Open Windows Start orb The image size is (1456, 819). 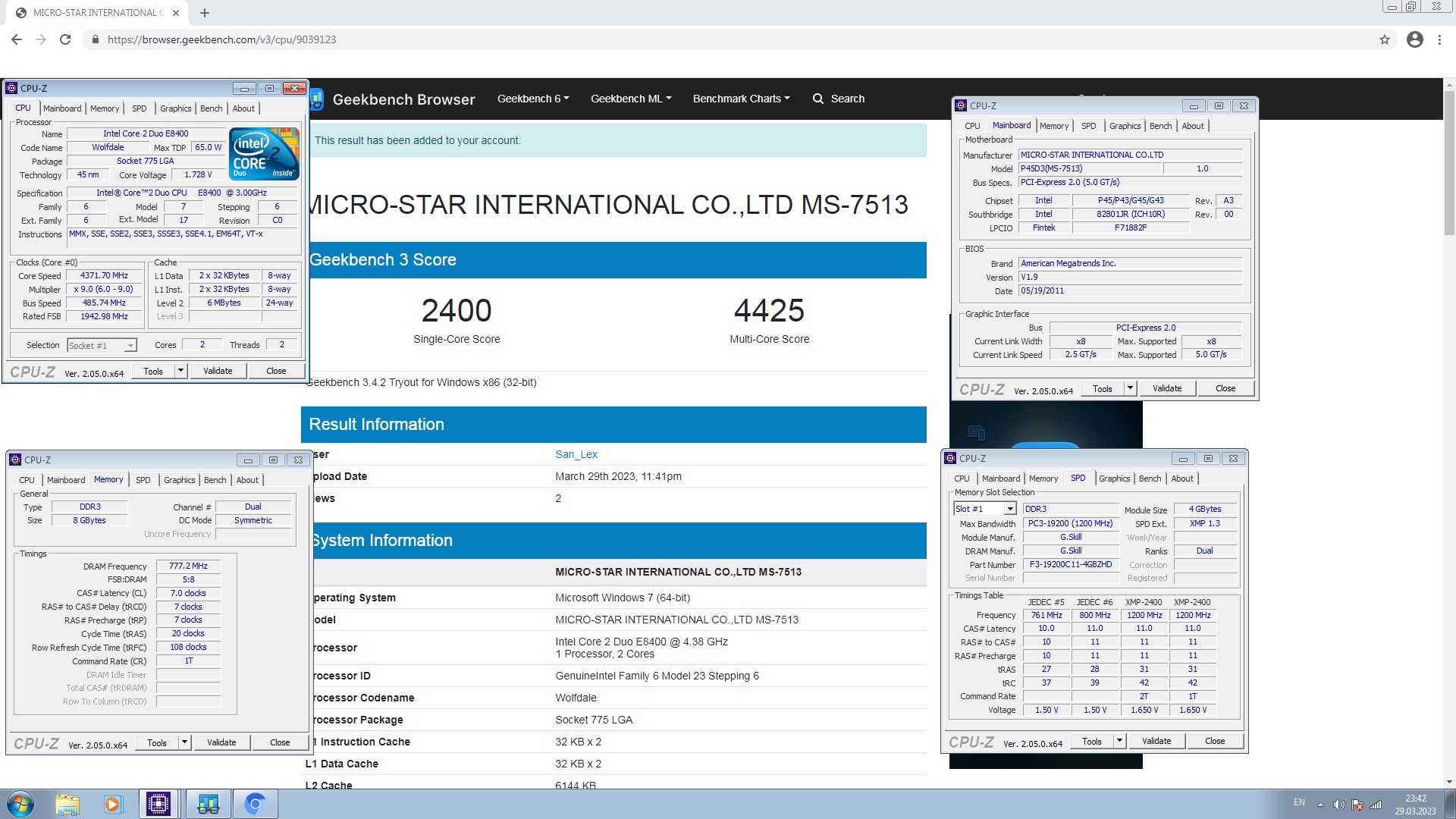[20, 804]
